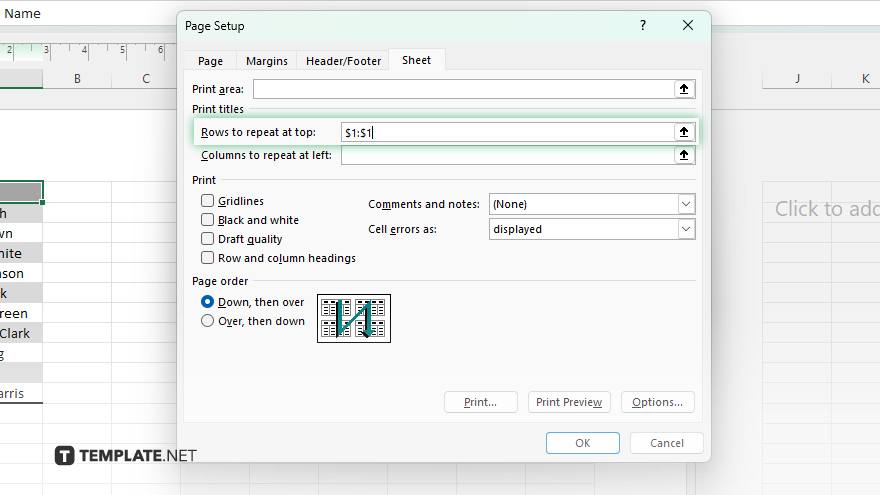880x495 pixels.
Task: Select column K header in spreadsheet
Action: (856, 79)
